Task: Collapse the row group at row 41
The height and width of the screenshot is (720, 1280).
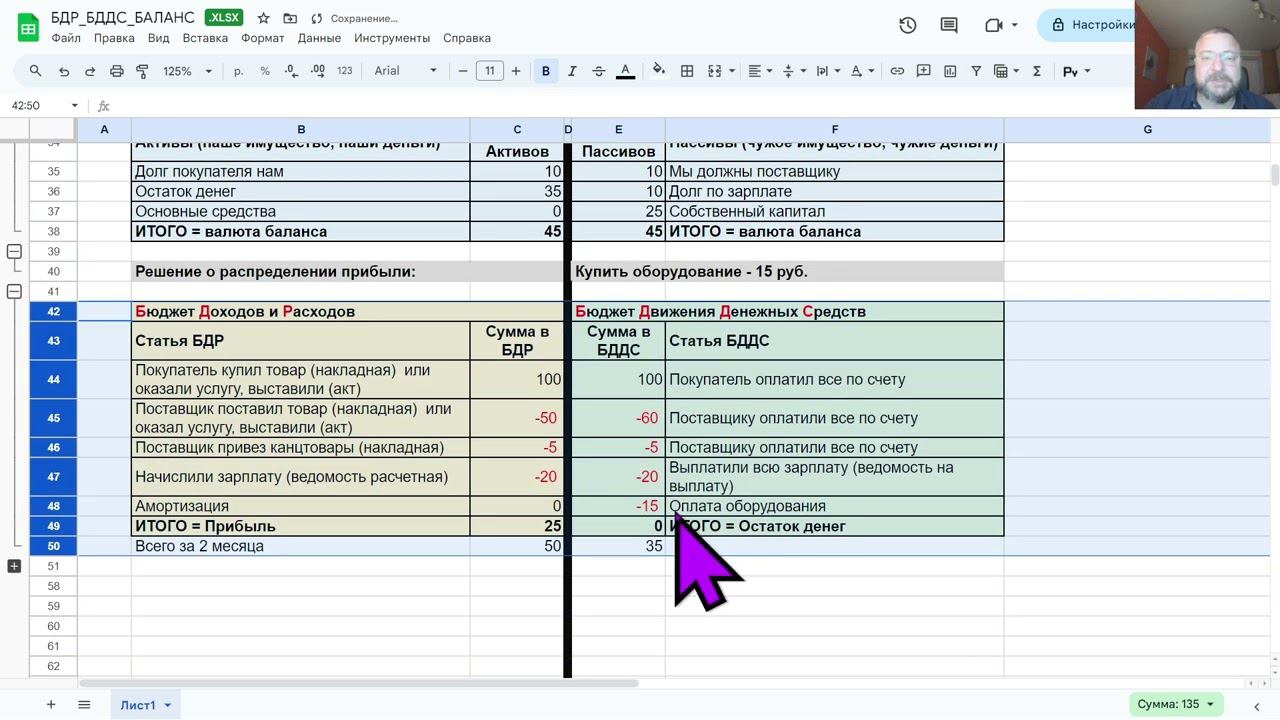Action: pyautogui.click(x=14, y=291)
